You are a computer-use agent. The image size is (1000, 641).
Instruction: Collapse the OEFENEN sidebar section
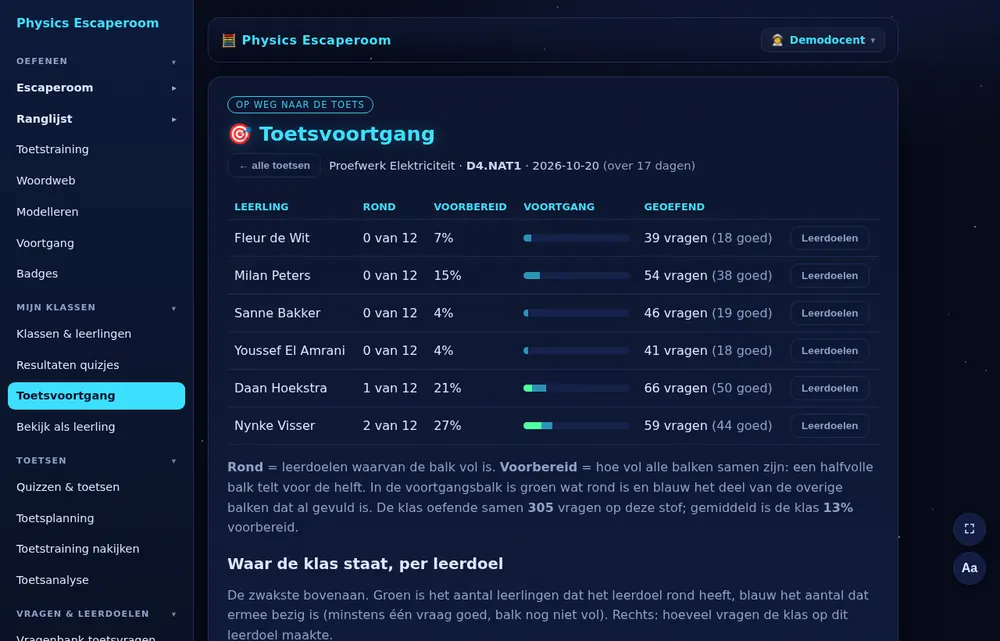[173, 62]
